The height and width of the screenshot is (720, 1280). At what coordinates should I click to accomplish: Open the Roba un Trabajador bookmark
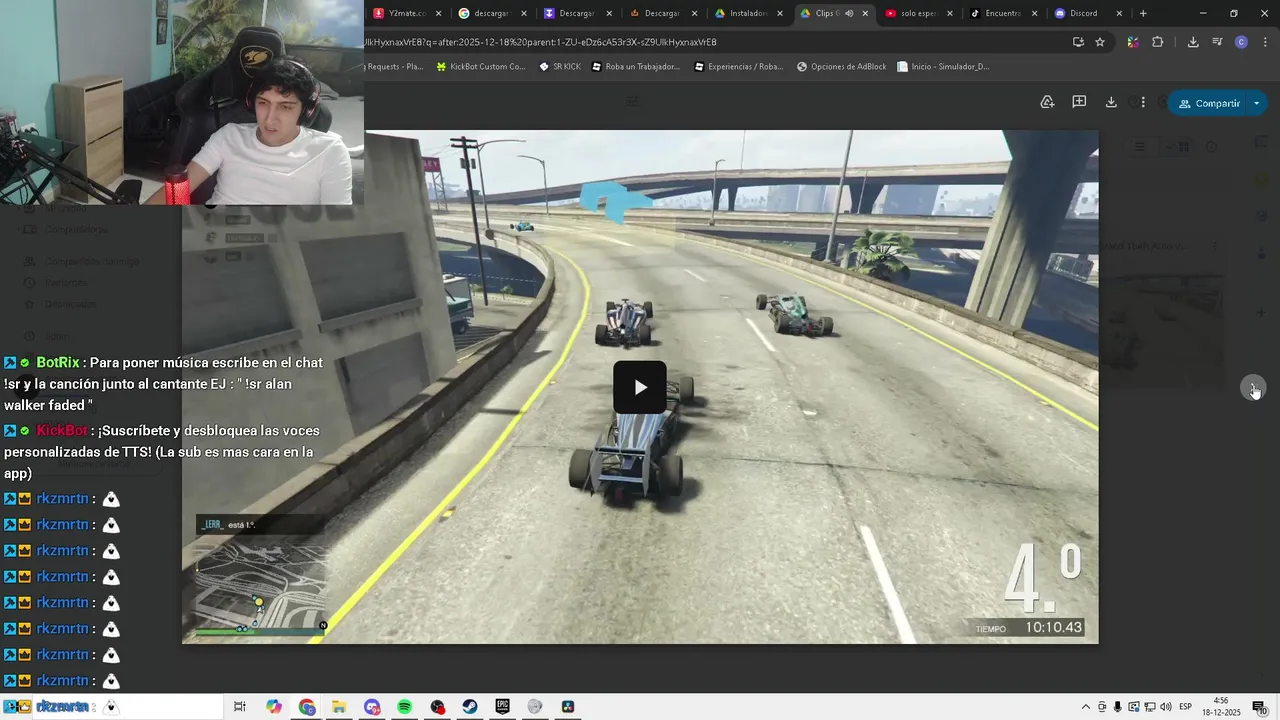pyautogui.click(x=636, y=67)
